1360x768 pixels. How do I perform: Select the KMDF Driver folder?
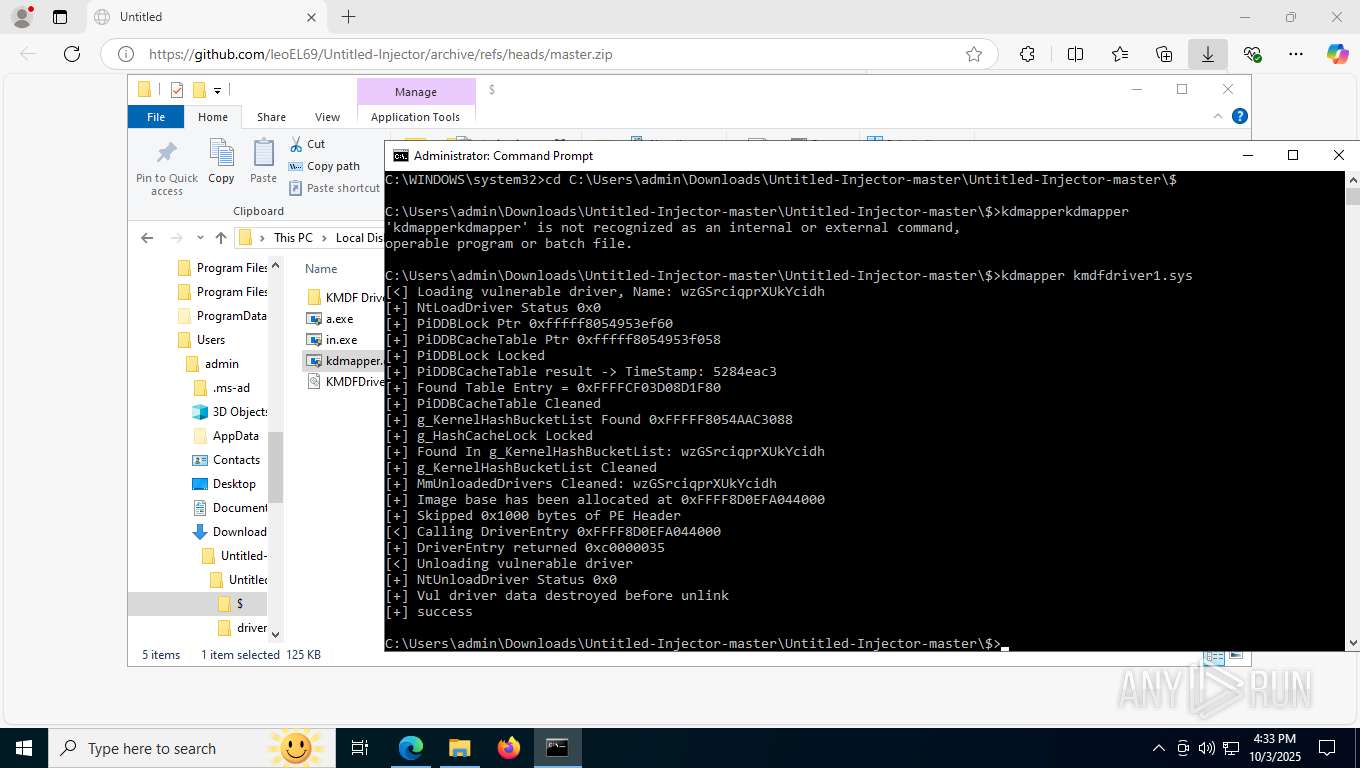345,297
